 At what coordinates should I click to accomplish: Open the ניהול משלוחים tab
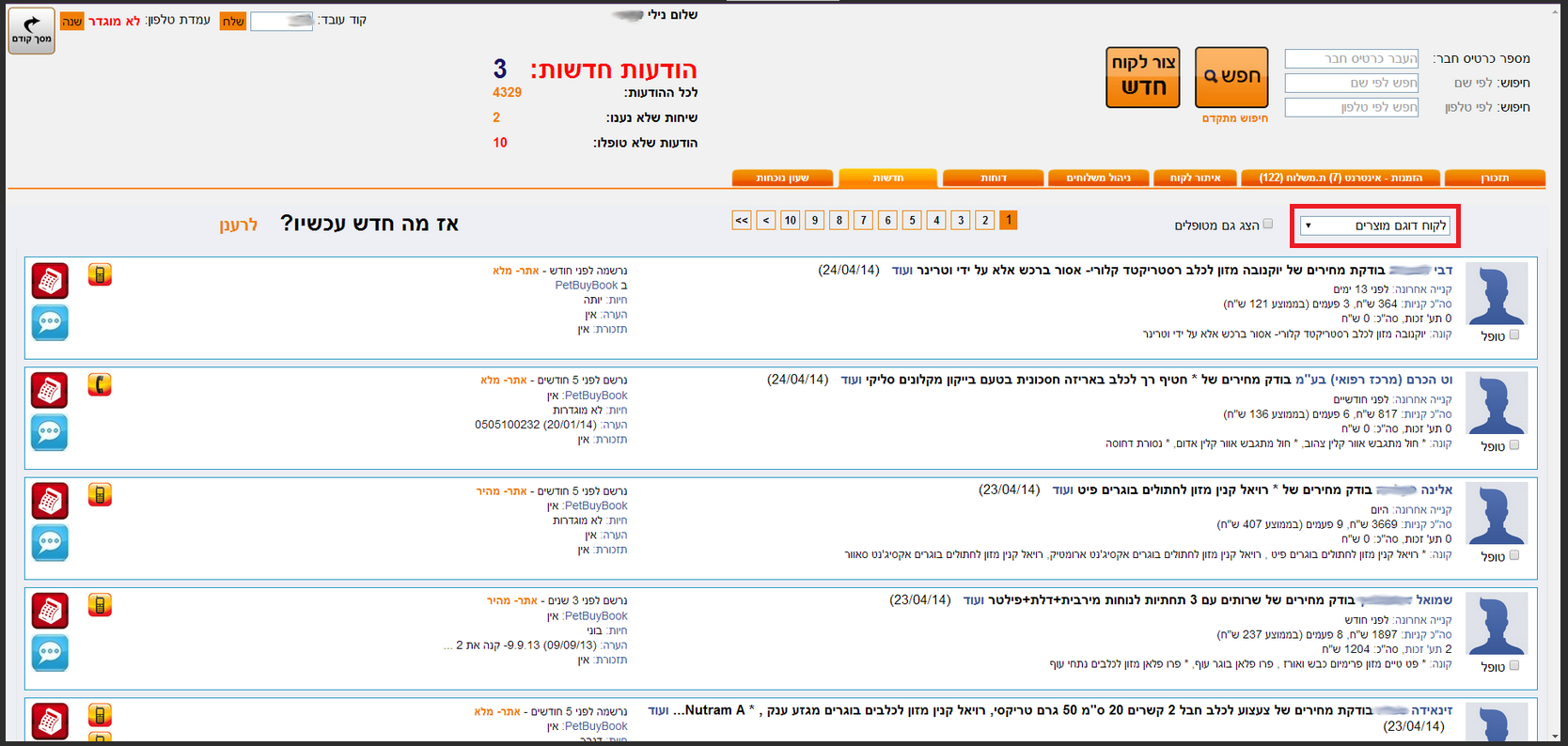click(1098, 178)
